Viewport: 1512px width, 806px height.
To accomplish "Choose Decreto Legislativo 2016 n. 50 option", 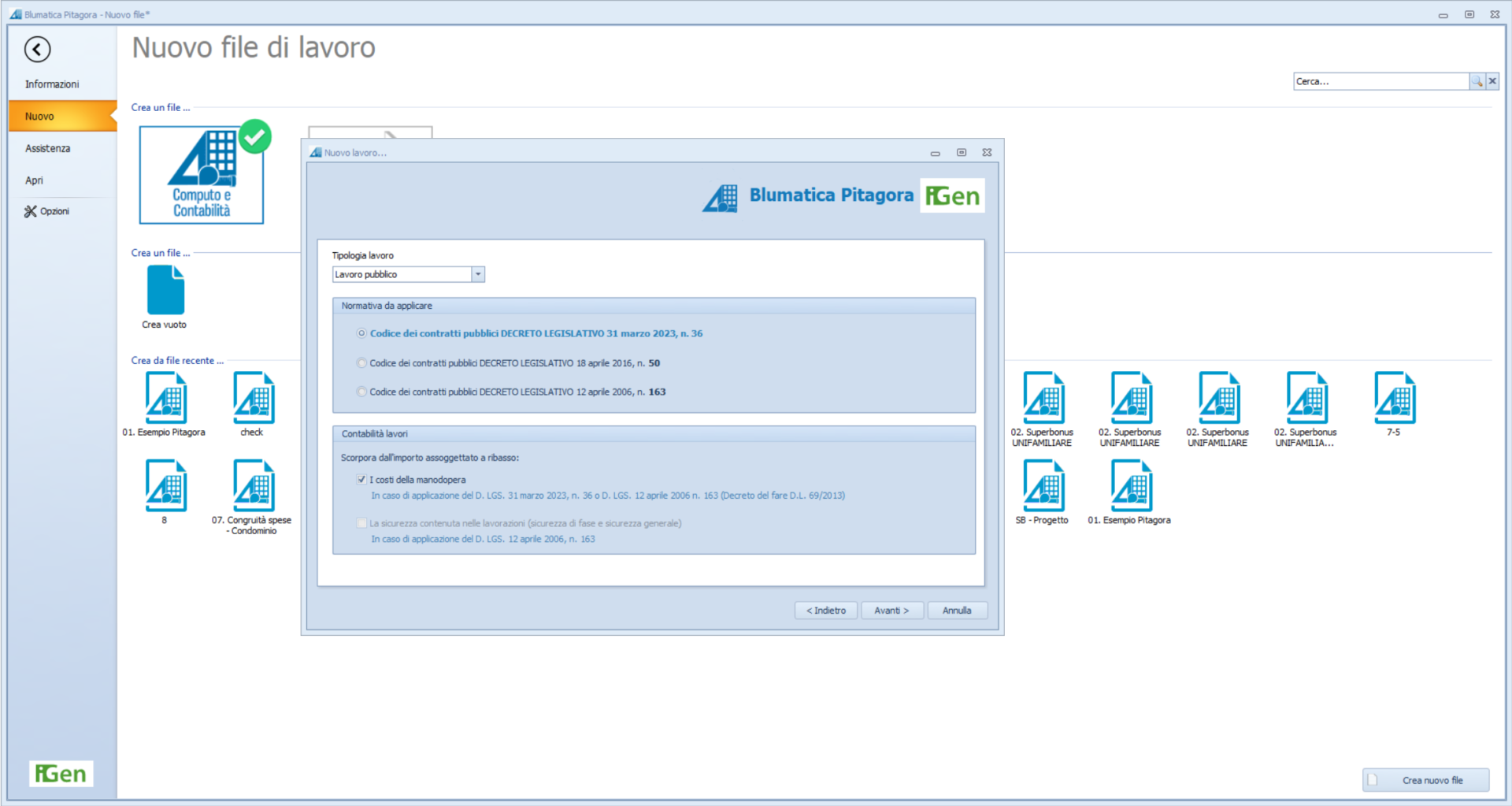I will point(361,363).
